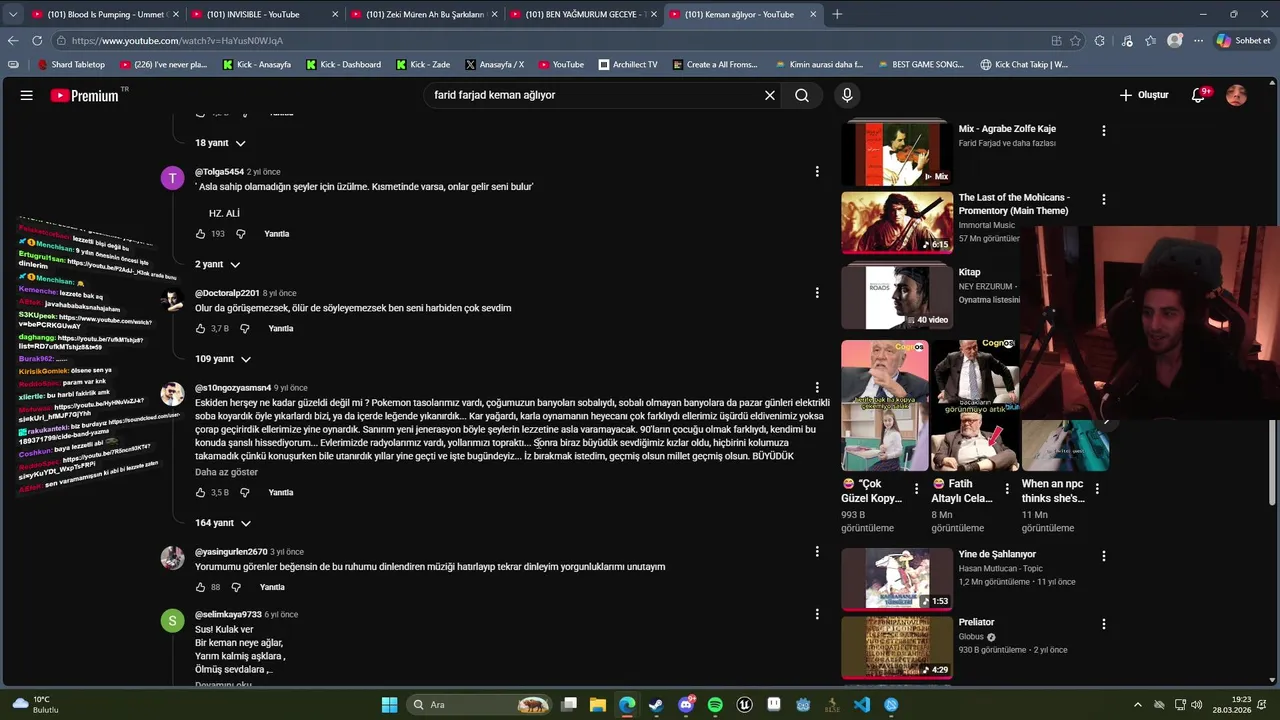
Task: Reply to @yasingurlen2670 with Yanıtla
Action: (272, 587)
